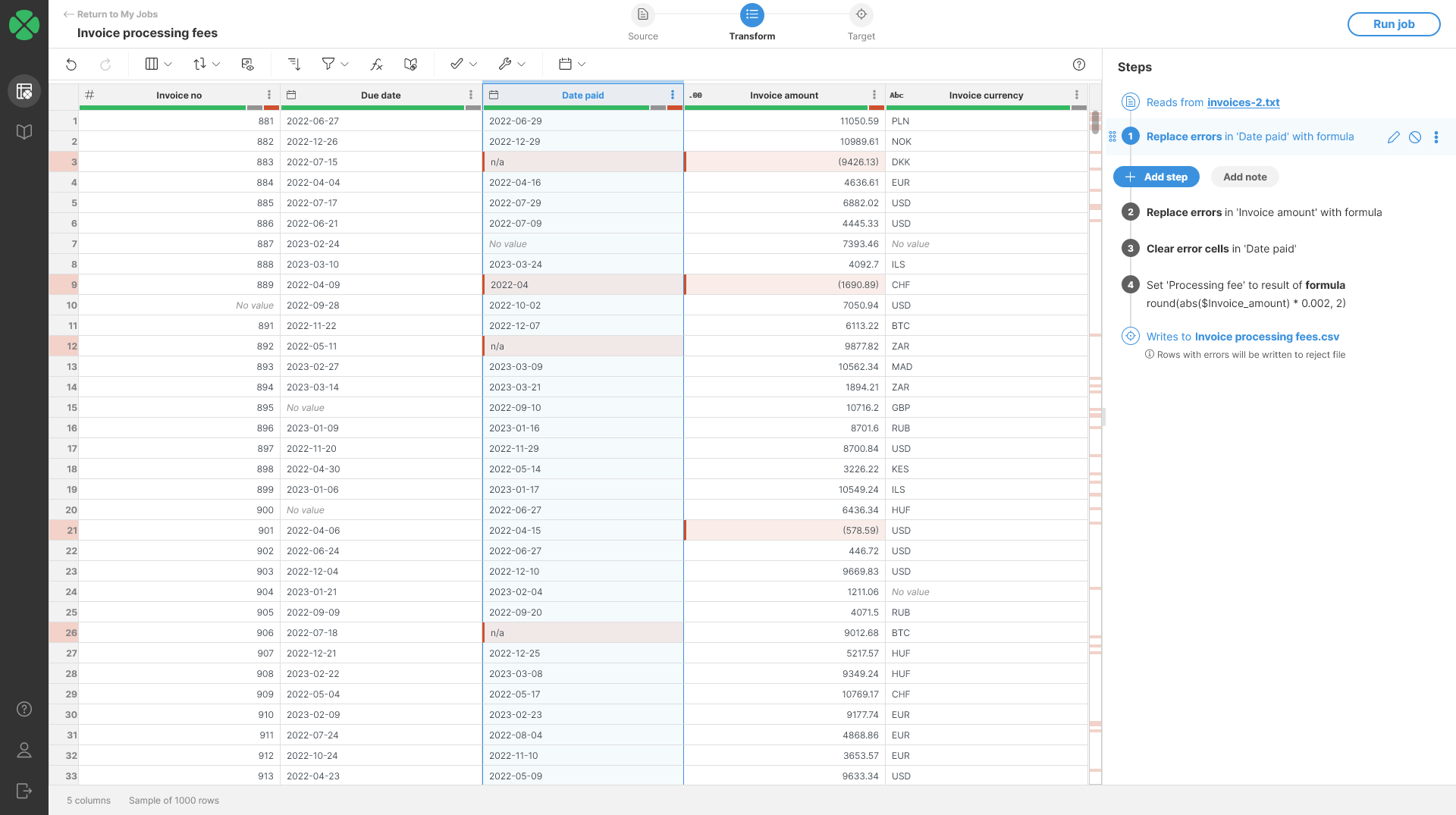Open the Invoice amount column options menu
The image size is (1456, 815).
pos(874,95)
